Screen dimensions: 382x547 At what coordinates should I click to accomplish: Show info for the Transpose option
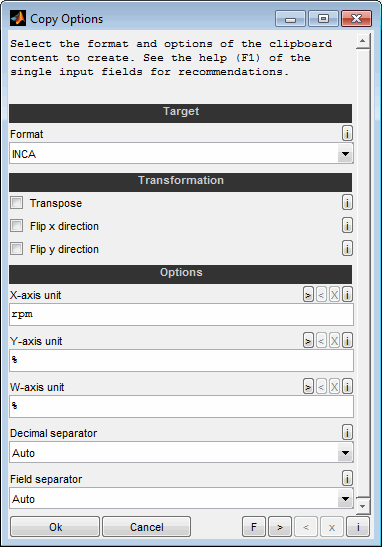coord(347,202)
